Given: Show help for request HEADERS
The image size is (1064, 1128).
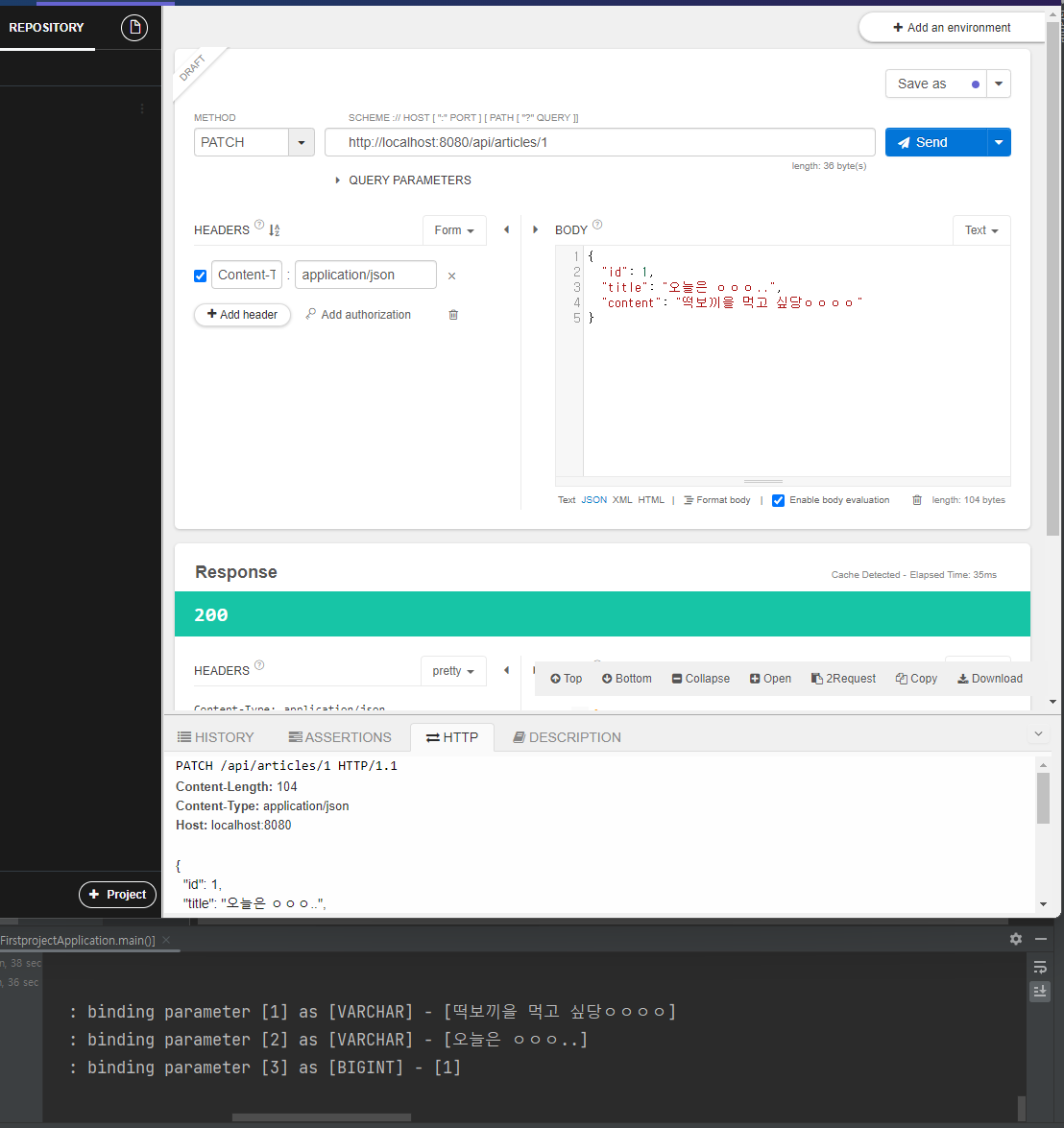Looking at the screenshot, I should coord(259,225).
